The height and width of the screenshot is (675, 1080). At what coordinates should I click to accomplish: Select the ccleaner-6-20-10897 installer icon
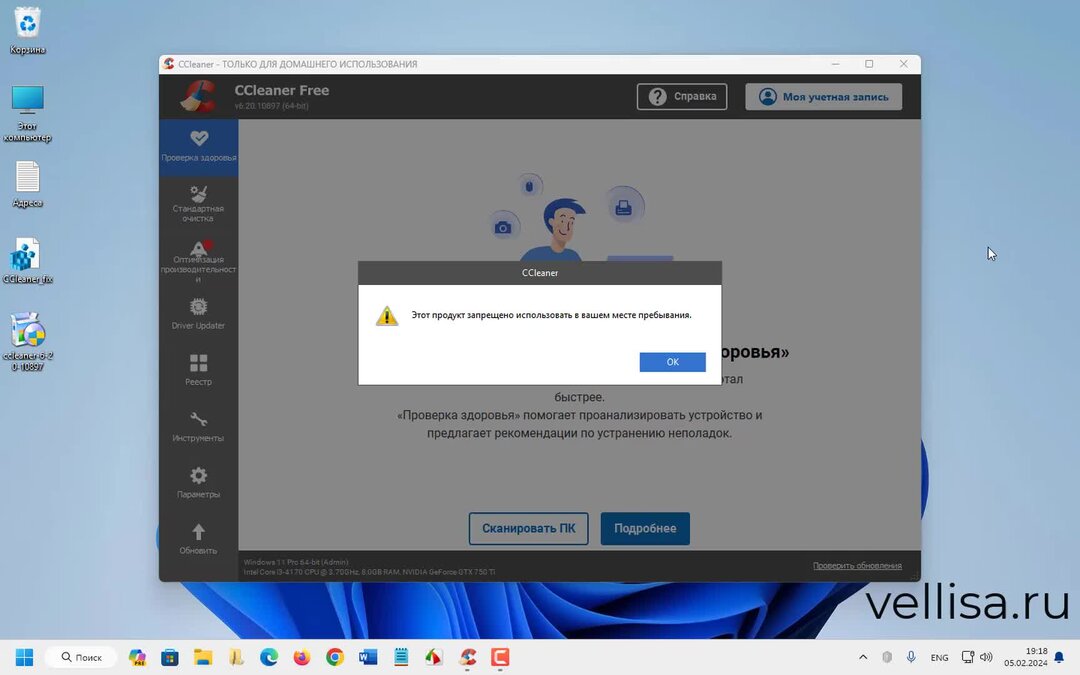pos(28,342)
